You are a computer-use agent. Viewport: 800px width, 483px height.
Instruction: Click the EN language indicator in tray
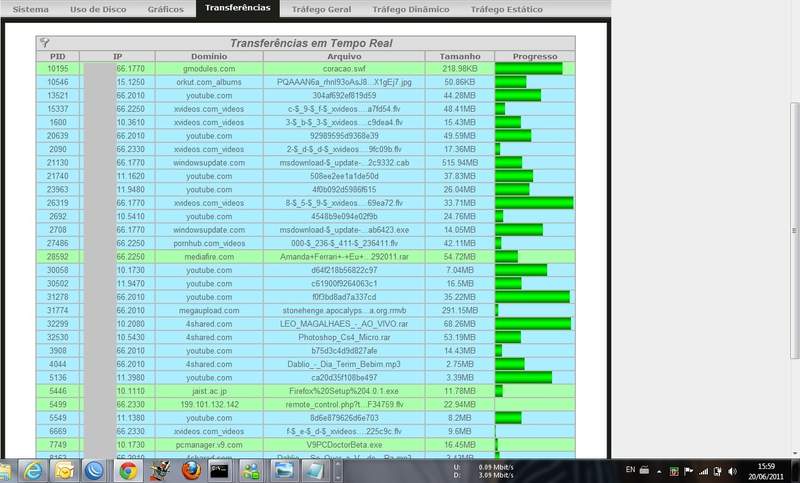(631, 469)
